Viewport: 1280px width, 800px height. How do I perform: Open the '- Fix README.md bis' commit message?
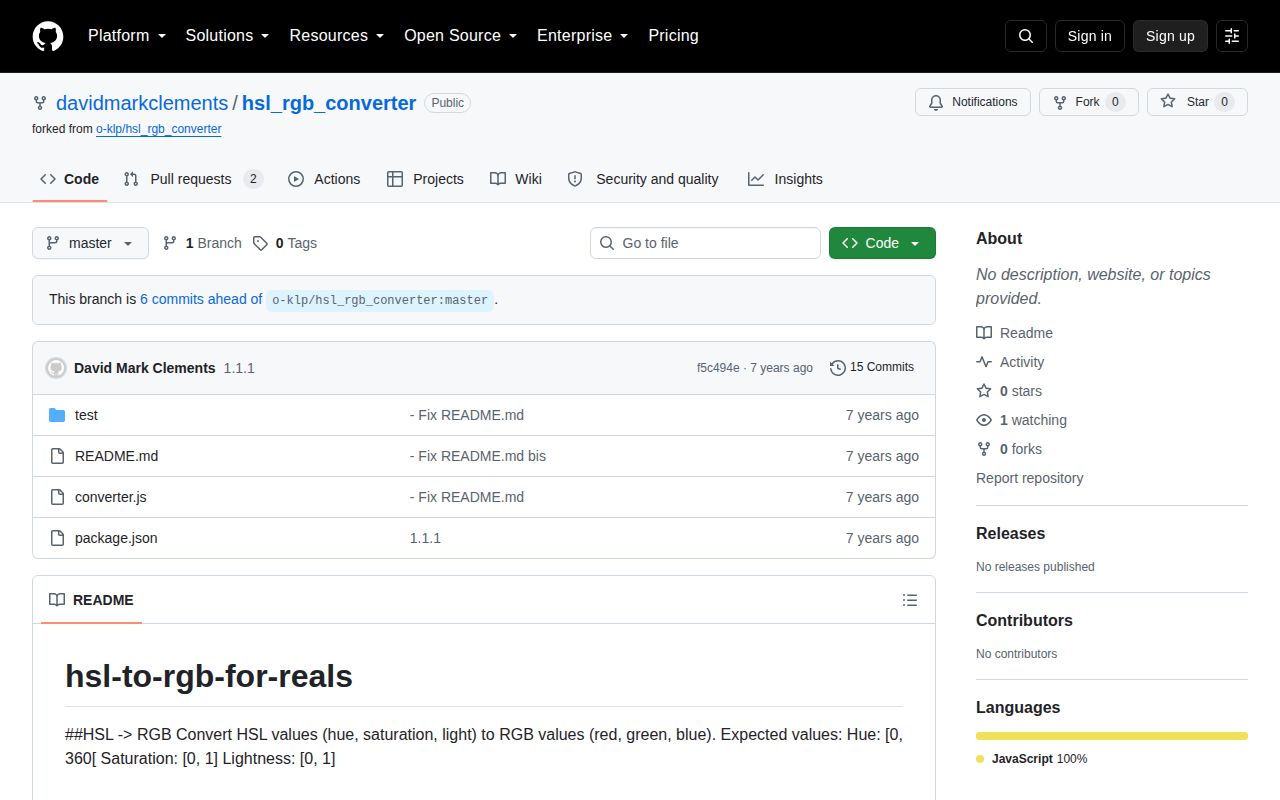point(478,456)
